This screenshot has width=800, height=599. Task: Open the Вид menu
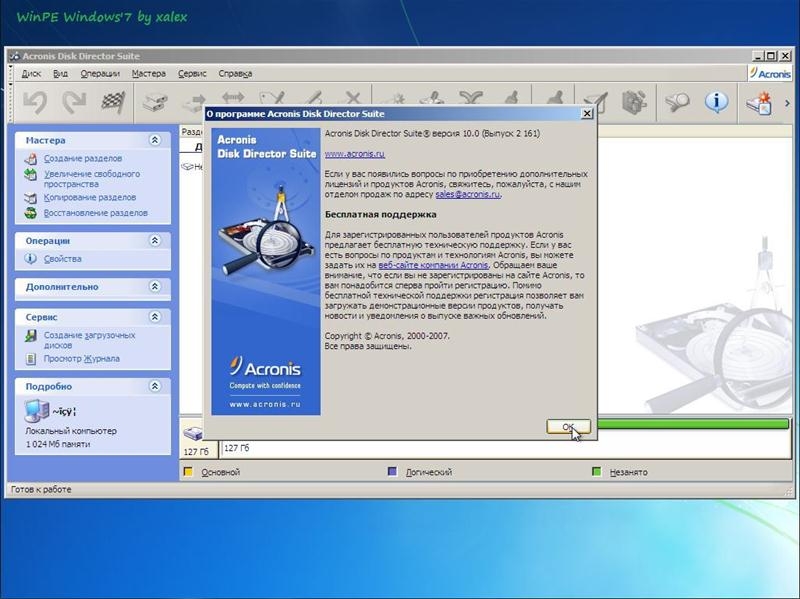click(60, 73)
